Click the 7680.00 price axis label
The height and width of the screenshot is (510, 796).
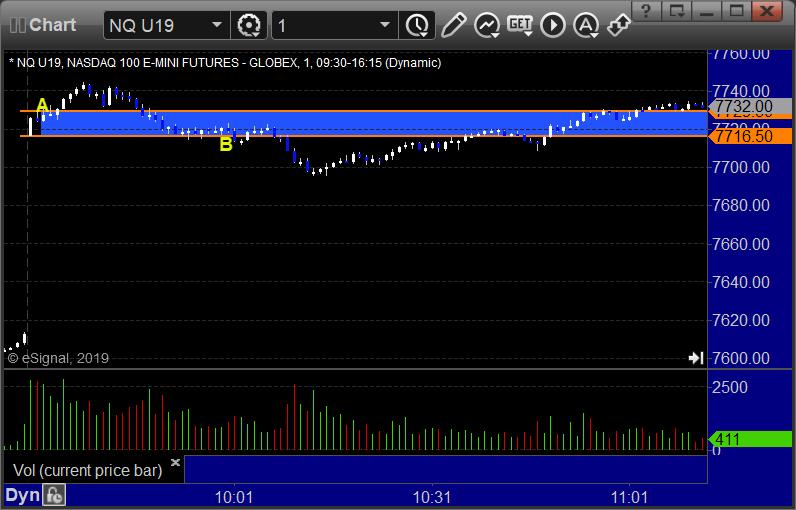click(741, 205)
